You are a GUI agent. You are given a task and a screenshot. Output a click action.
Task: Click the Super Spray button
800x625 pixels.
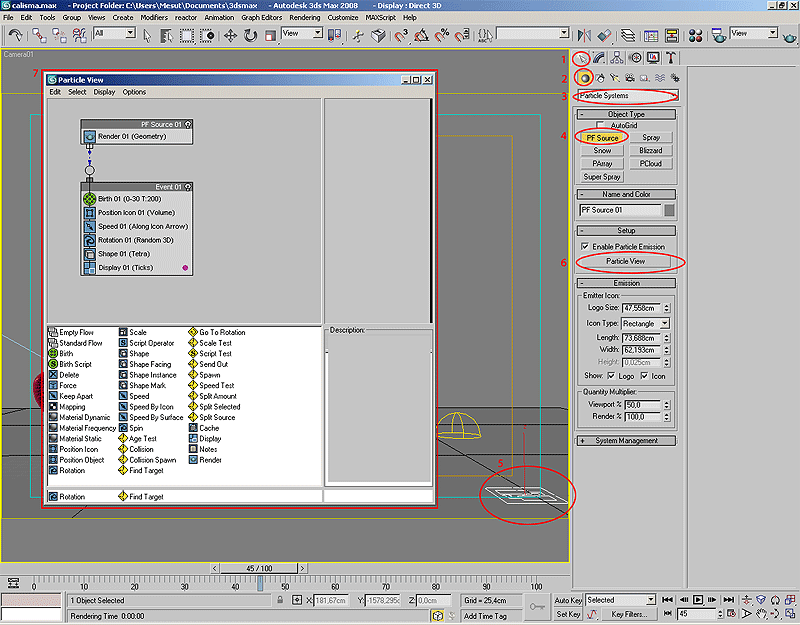pos(602,177)
